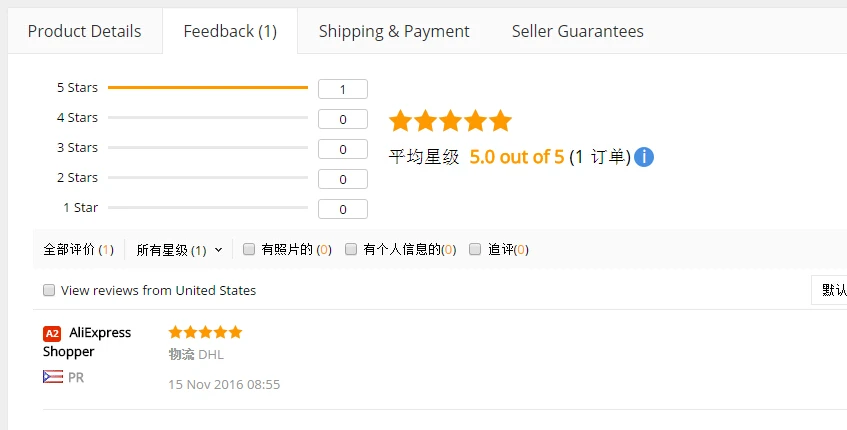Open the 默认 sort order dropdown
This screenshot has height=430, width=847.
click(x=829, y=290)
